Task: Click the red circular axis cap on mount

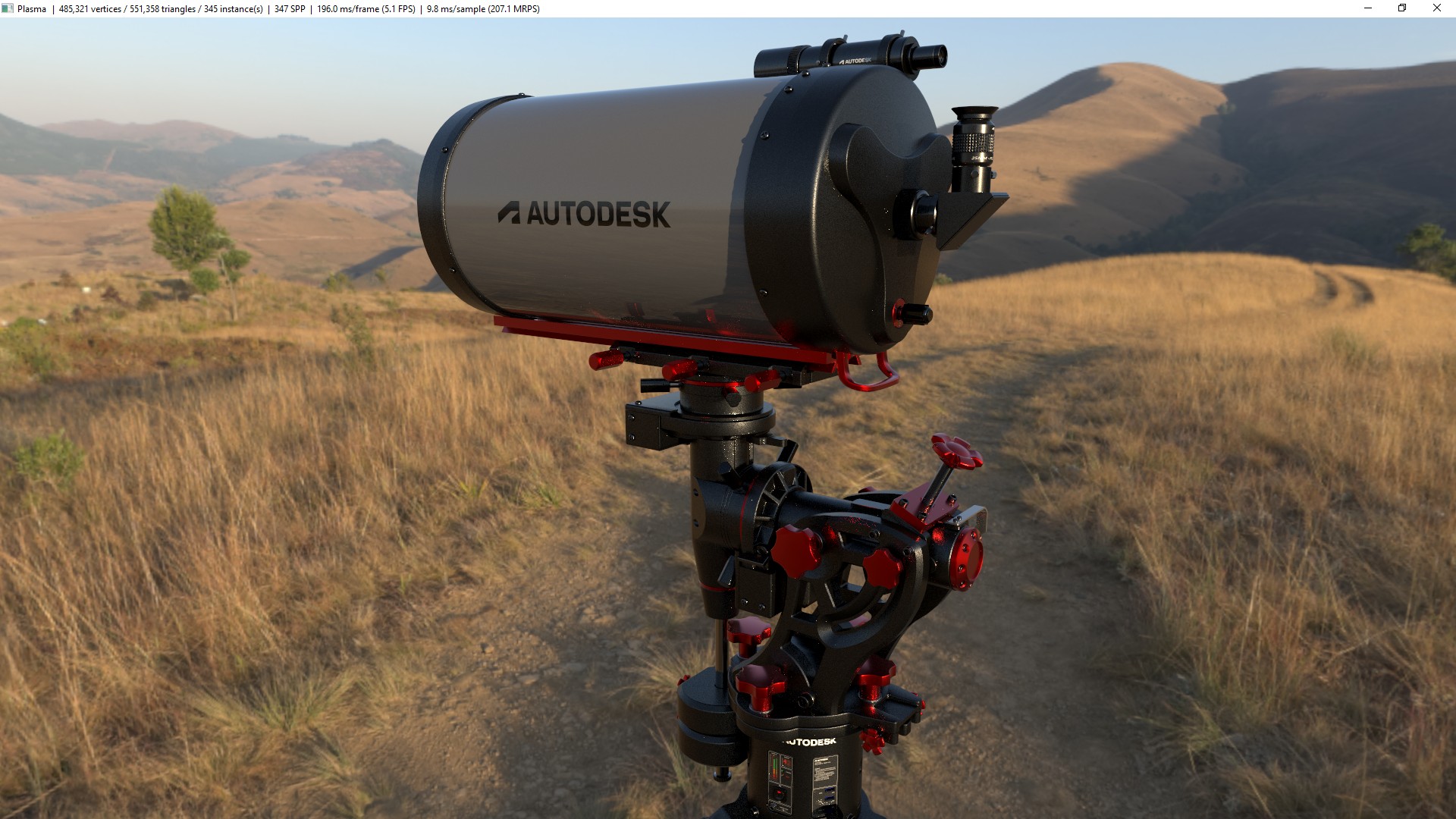Action: (968, 559)
